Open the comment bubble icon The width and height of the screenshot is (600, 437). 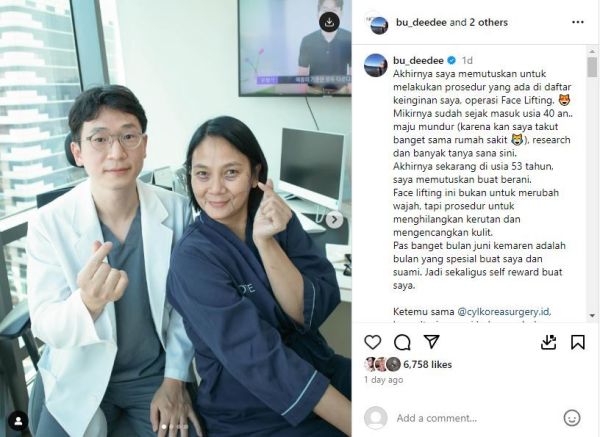(402, 342)
